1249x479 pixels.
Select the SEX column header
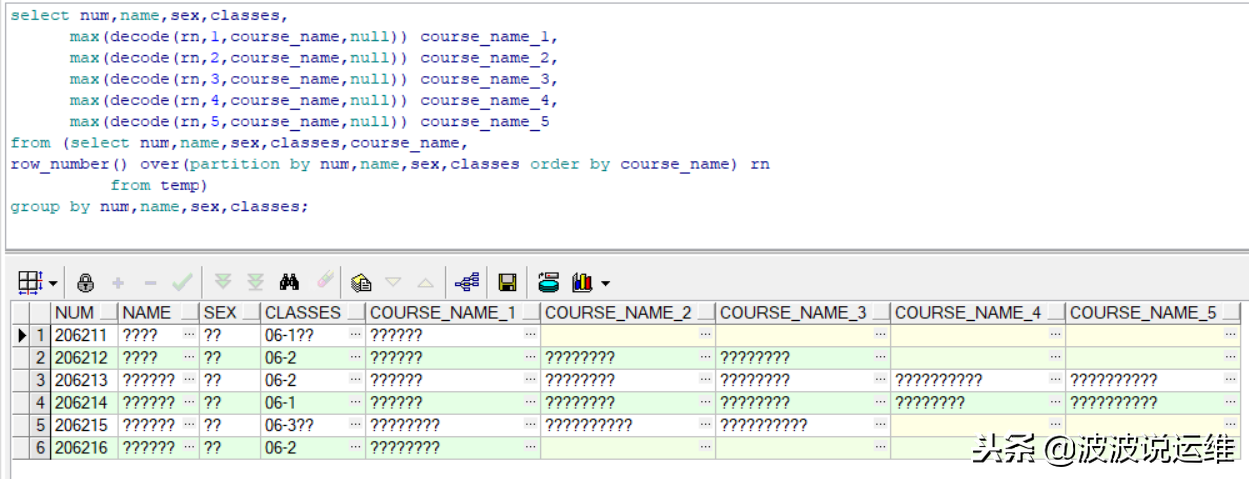click(230, 312)
